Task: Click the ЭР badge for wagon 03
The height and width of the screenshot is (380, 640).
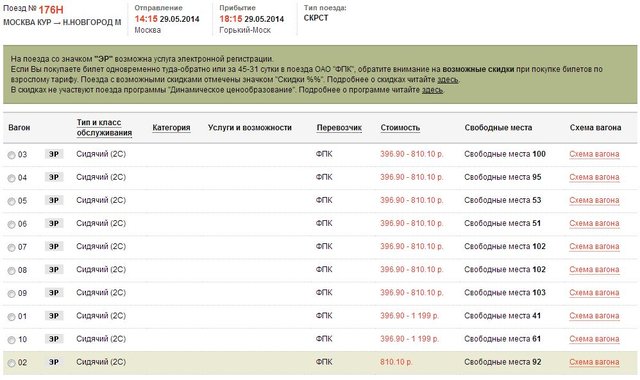Action: 54,154
